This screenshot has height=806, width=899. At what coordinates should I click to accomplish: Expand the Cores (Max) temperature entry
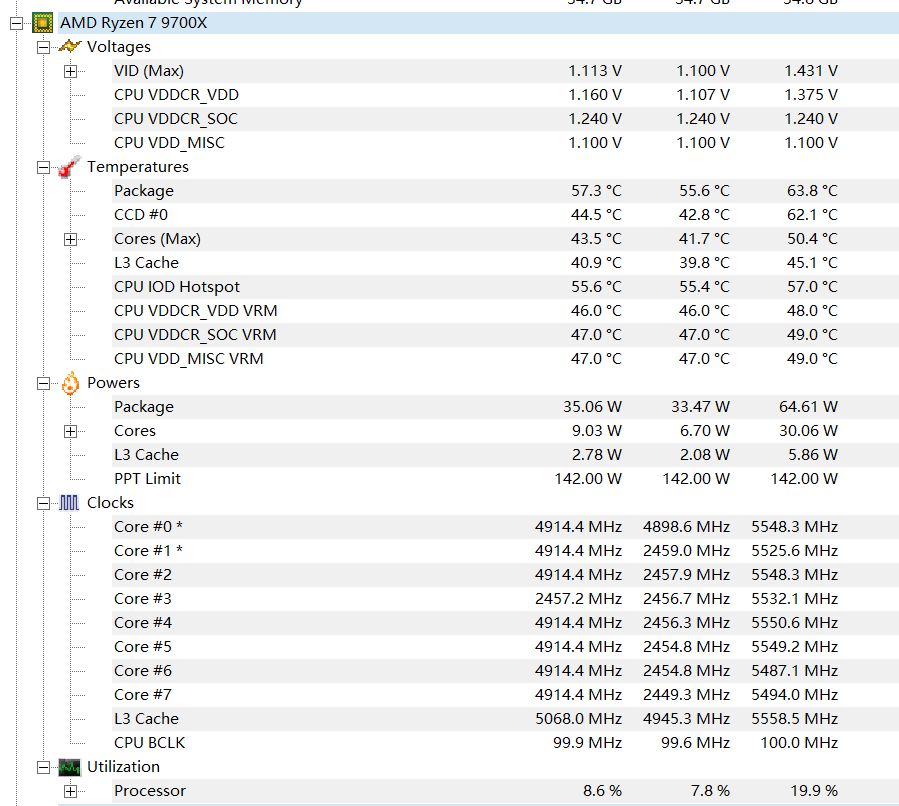[x=69, y=239]
